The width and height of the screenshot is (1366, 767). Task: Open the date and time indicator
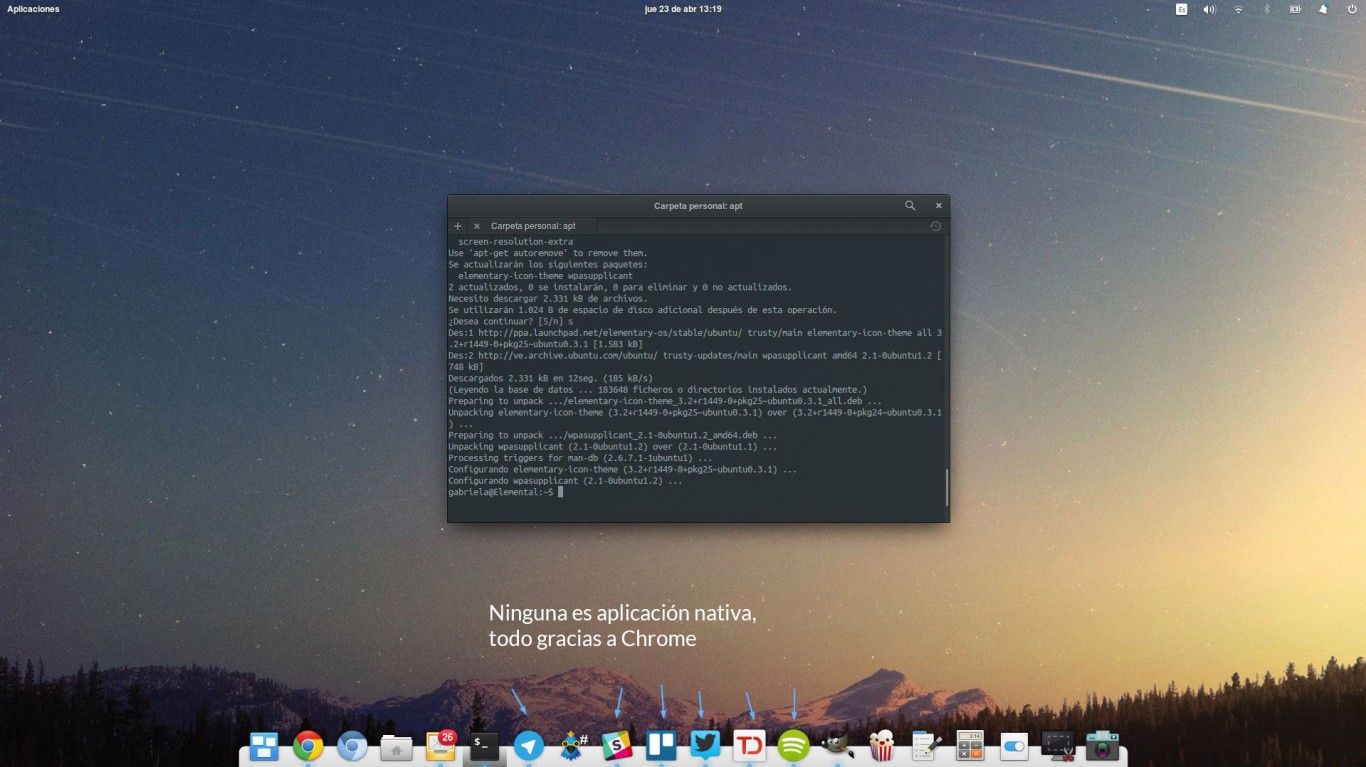[683, 9]
